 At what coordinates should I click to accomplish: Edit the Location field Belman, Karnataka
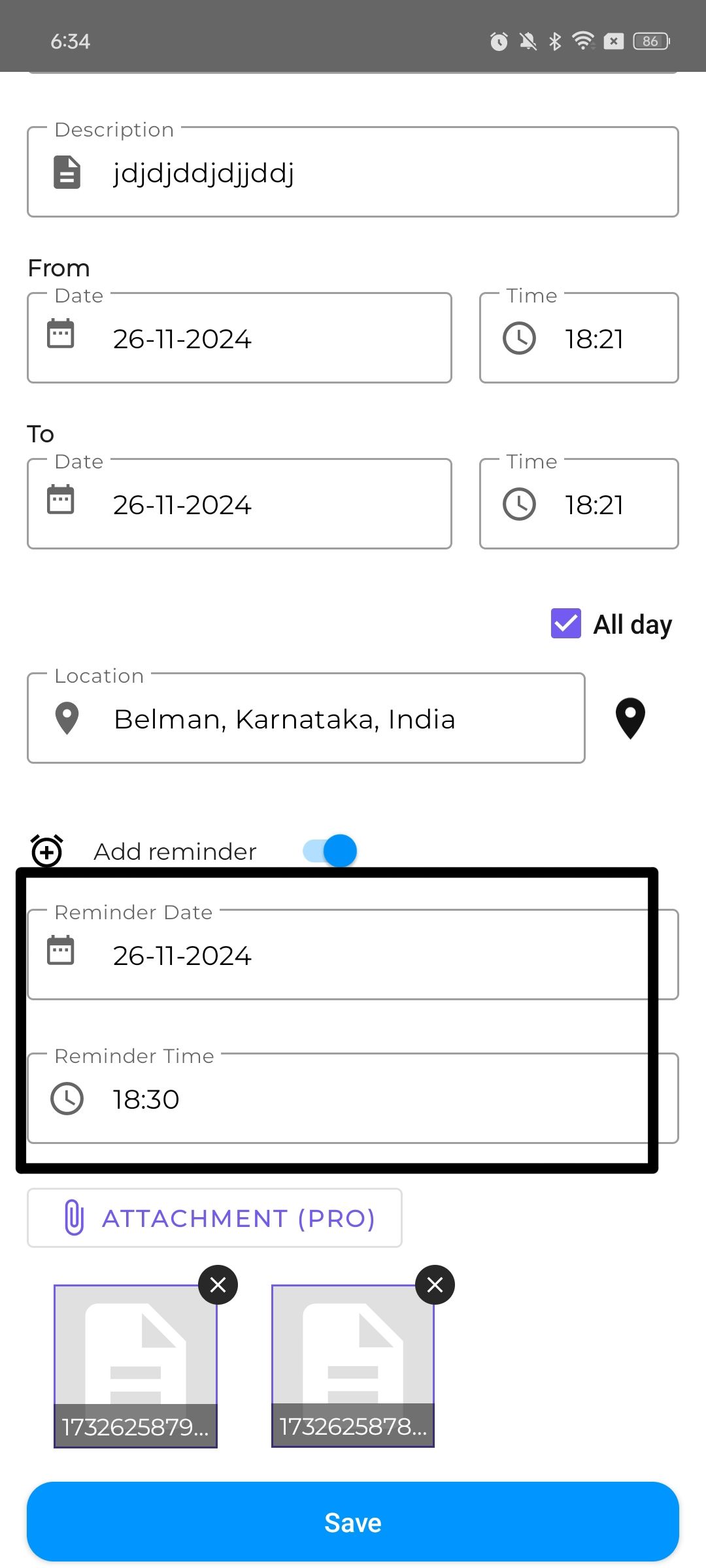click(x=306, y=718)
